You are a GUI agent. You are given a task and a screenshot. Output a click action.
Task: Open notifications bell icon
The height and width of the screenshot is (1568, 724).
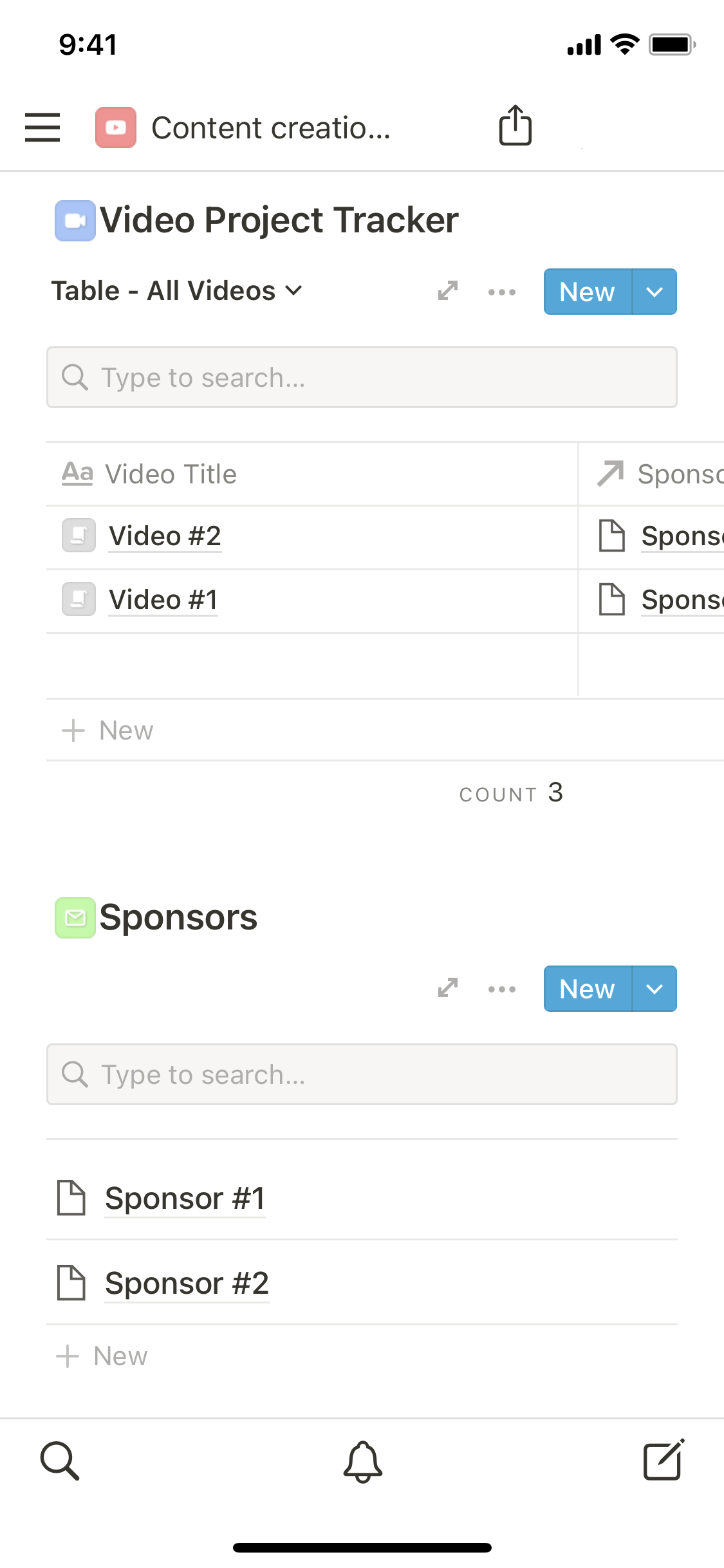362,1461
